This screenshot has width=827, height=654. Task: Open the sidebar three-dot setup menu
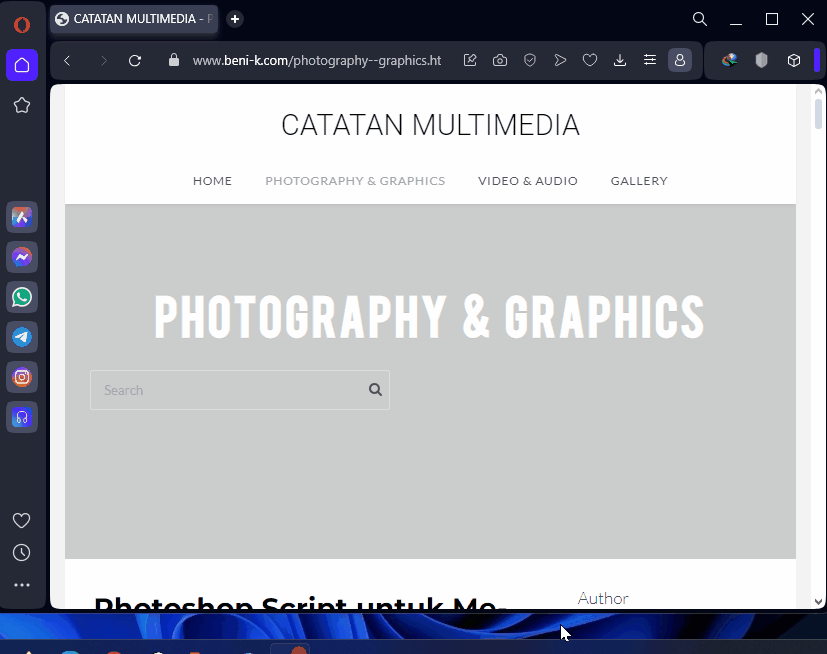tap(22, 585)
